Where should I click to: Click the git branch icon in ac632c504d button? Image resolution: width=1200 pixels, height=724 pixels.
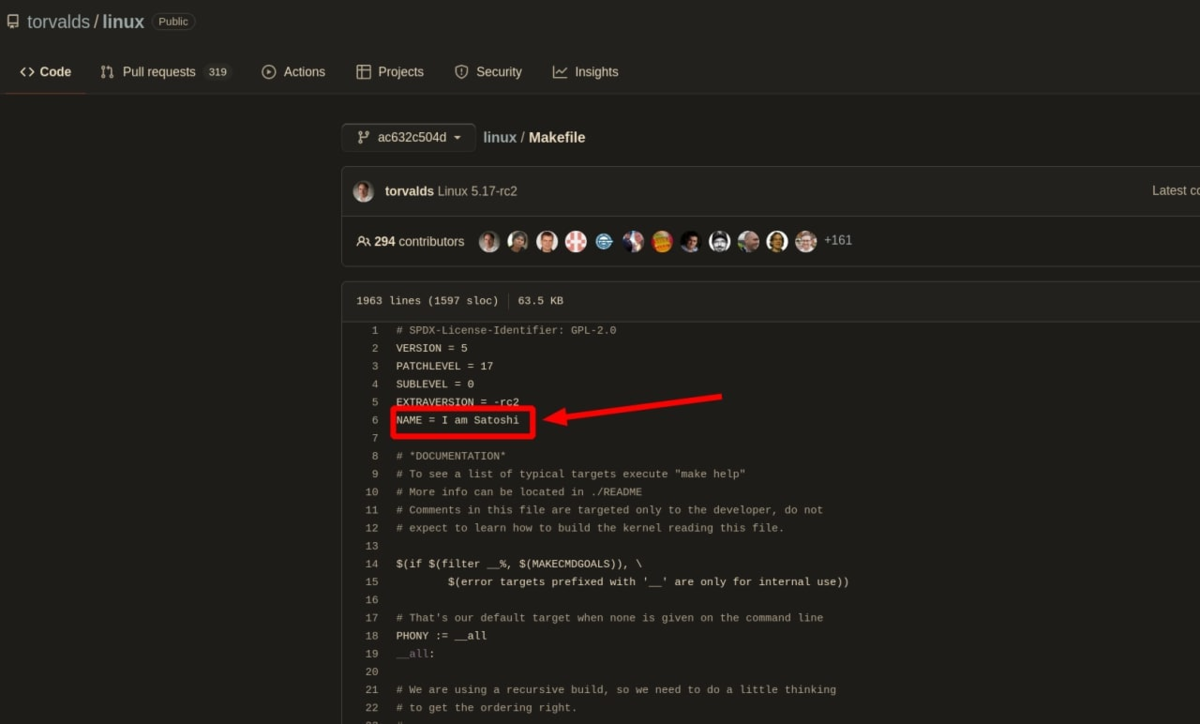(x=363, y=138)
